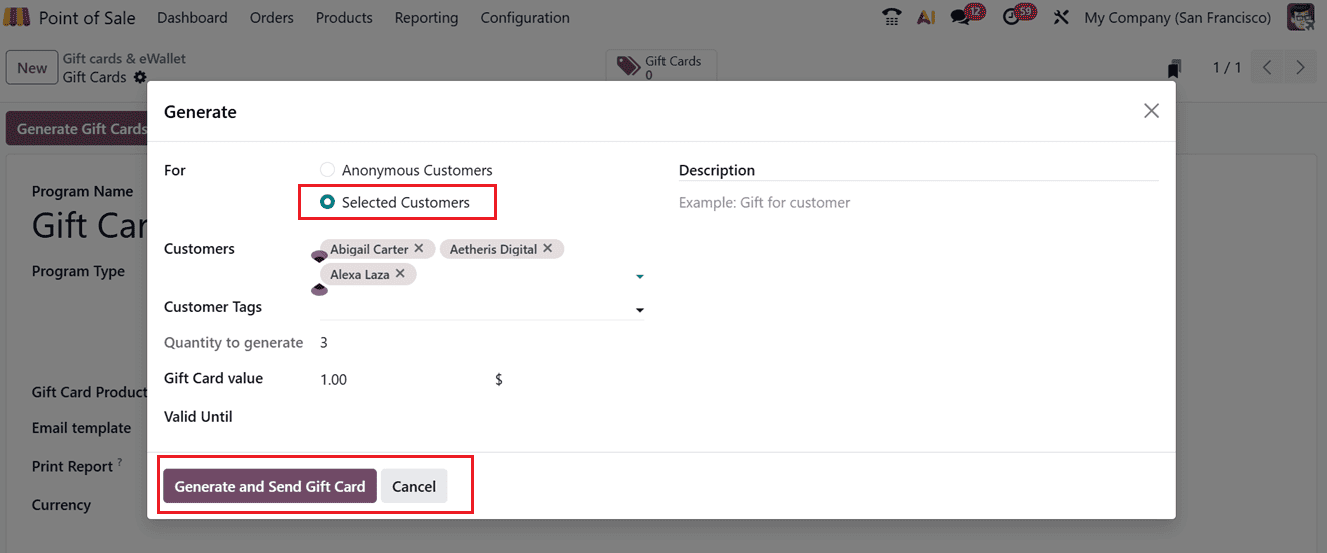Click the Generate Gift Cards button behind dialog
This screenshot has height=553, width=1327.
coord(77,129)
